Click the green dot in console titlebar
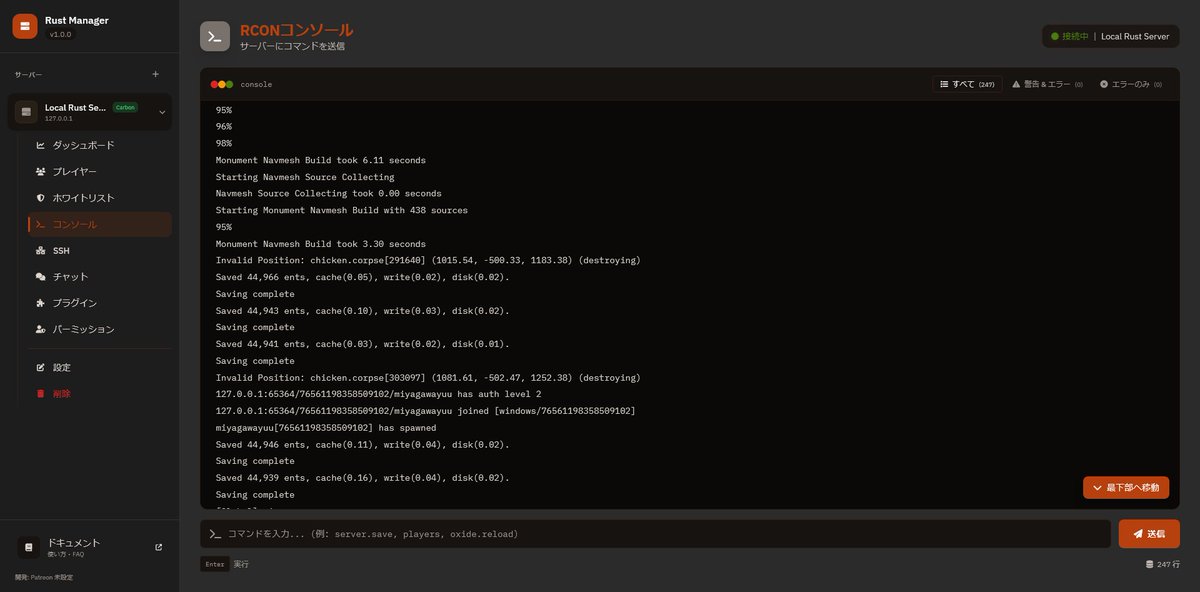1200x592 pixels. pos(229,84)
